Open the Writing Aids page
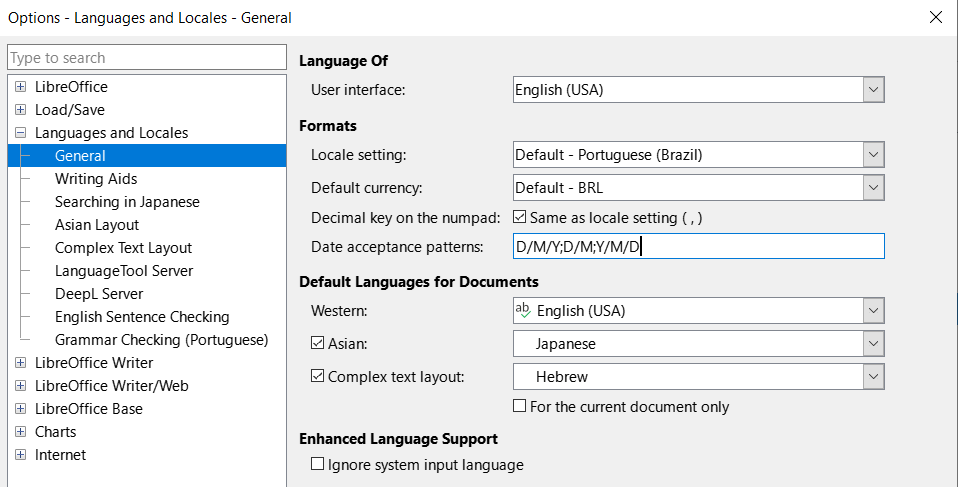 [96, 179]
